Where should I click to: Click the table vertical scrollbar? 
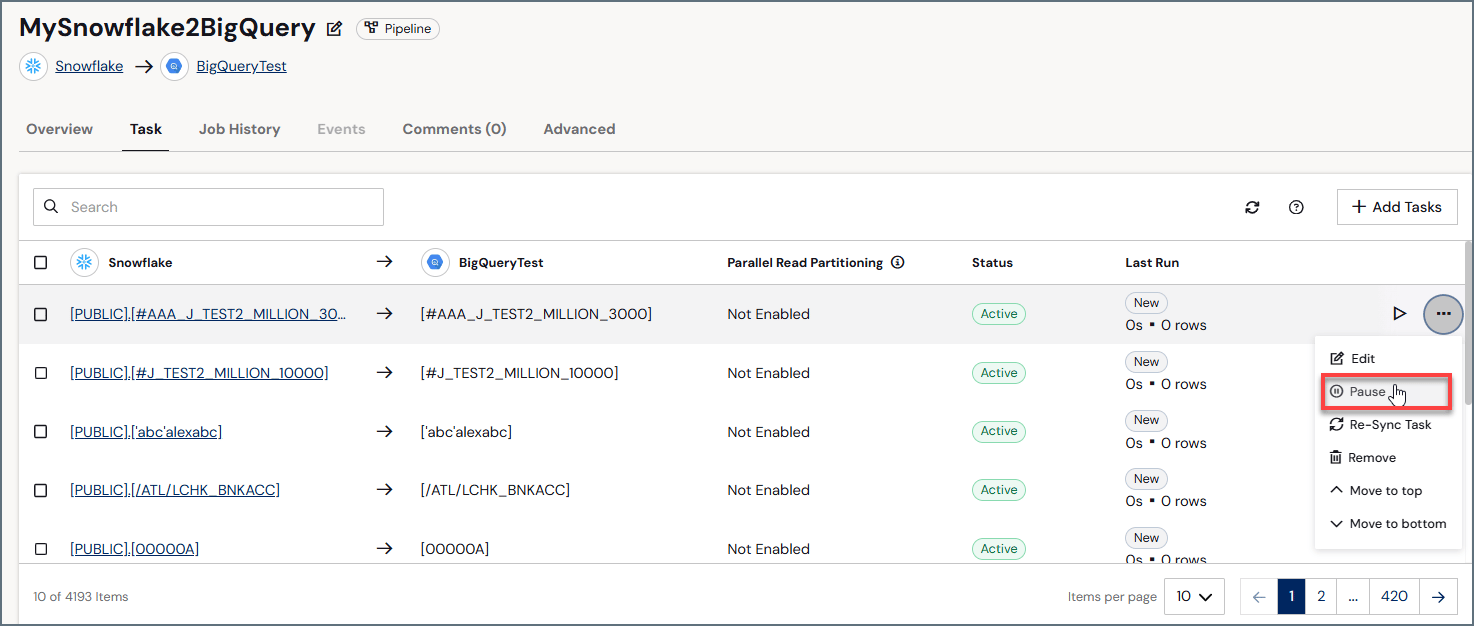(x=1468, y=322)
